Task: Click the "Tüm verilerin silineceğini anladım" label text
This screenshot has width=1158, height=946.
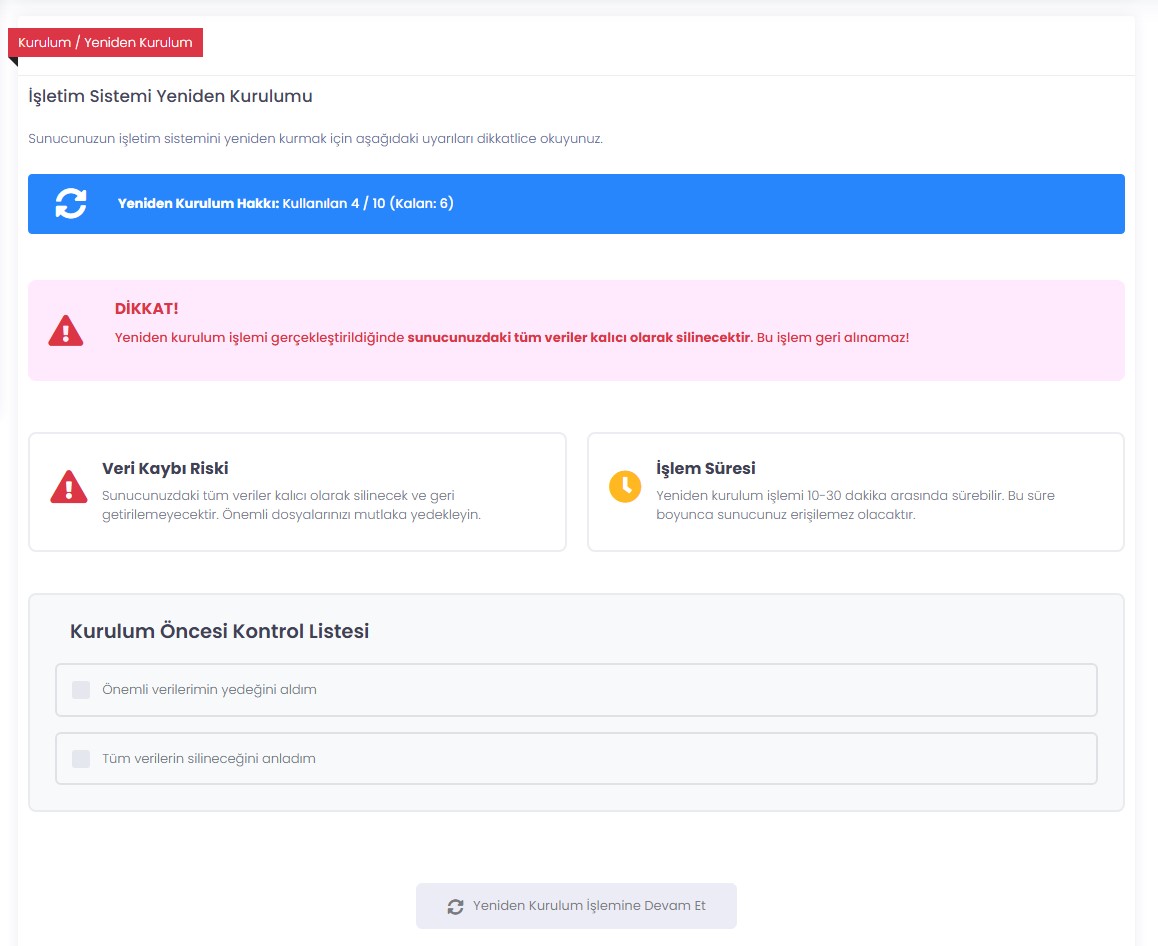Action: point(209,758)
